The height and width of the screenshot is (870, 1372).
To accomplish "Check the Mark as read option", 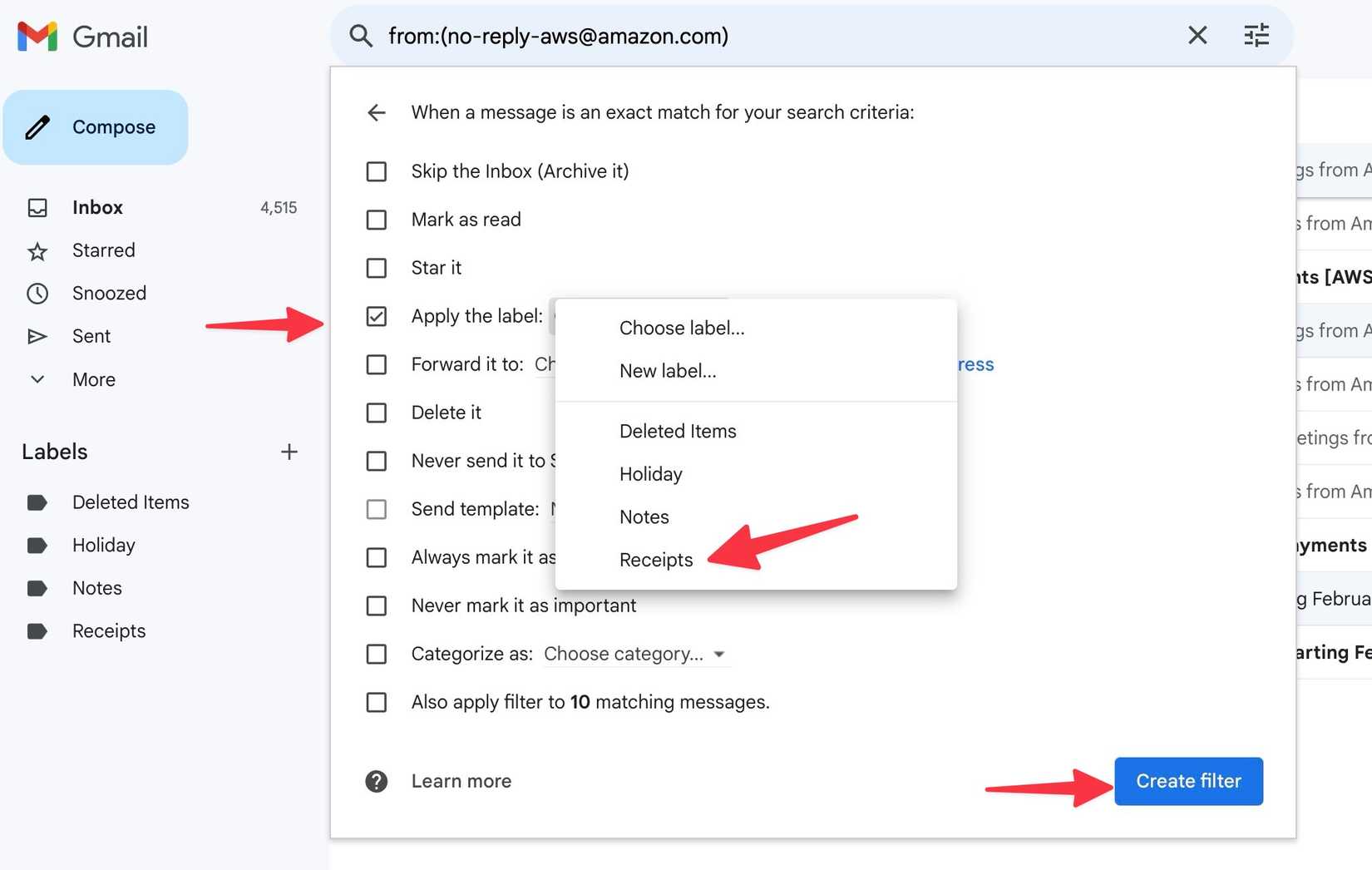I will pyautogui.click(x=377, y=220).
